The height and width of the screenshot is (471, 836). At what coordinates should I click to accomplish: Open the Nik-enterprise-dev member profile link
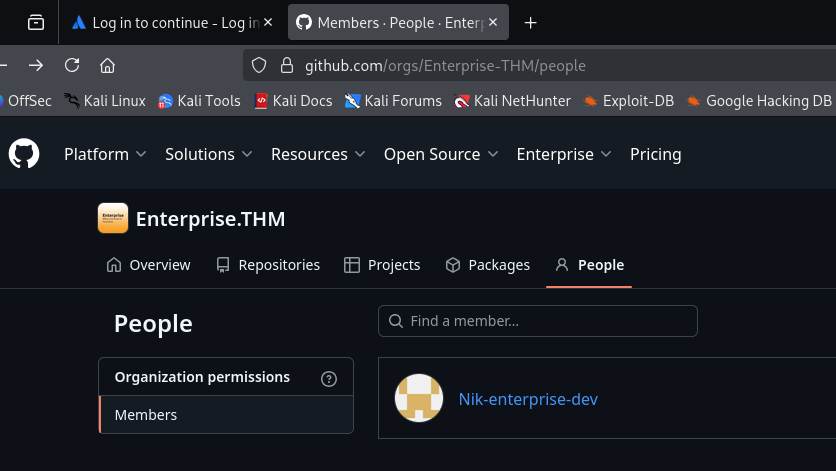[528, 399]
